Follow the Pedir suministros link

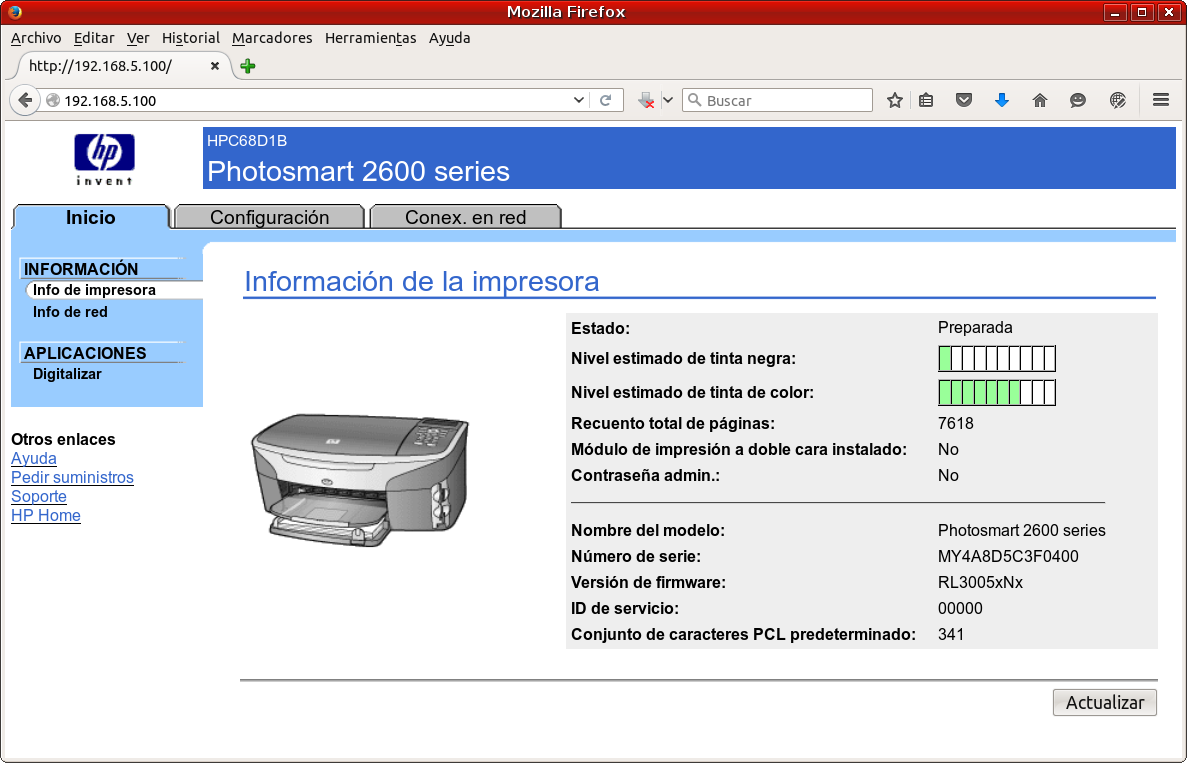coord(72,478)
